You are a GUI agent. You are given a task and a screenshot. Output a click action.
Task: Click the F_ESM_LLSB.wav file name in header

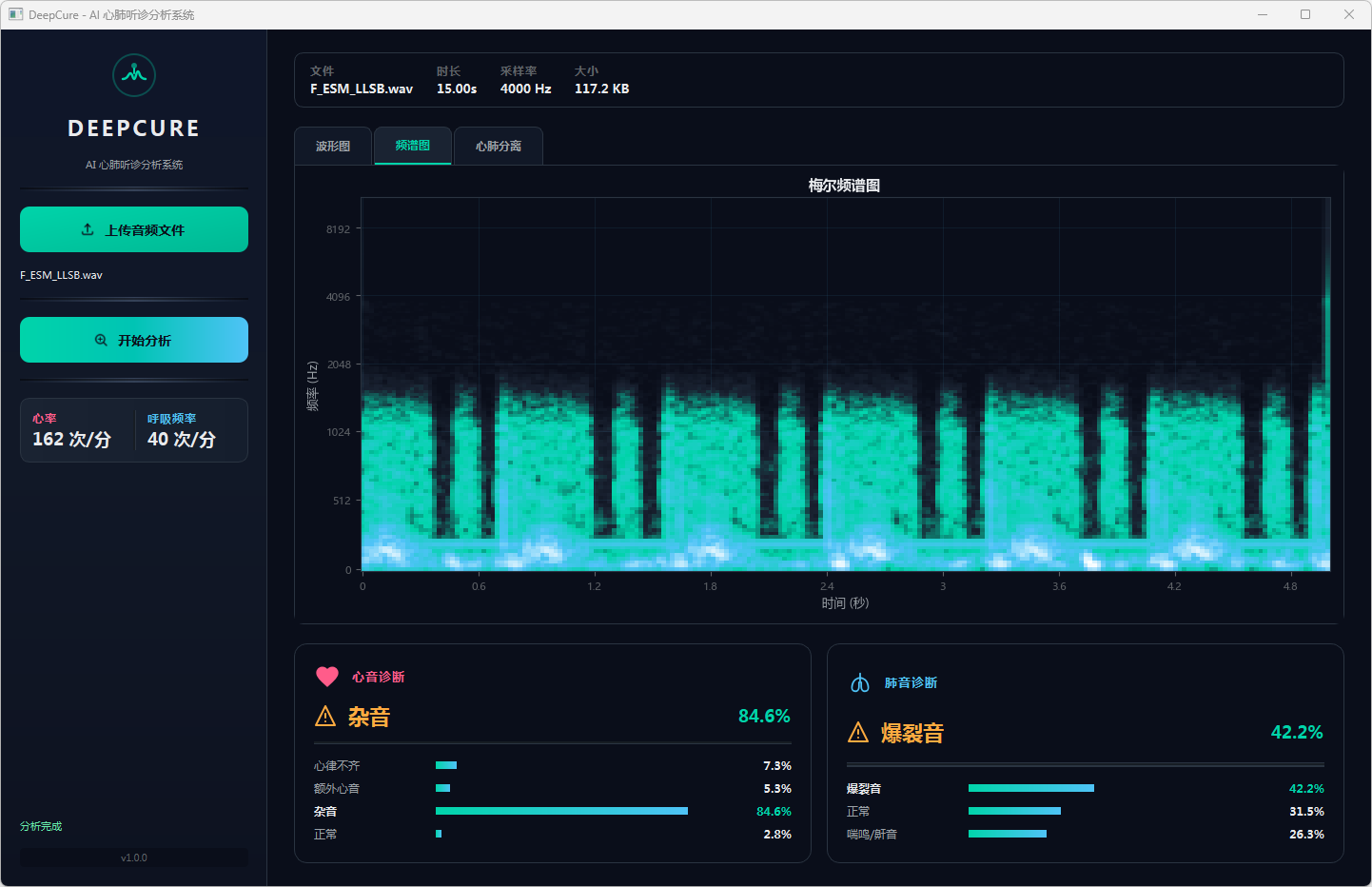(x=362, y=89)
